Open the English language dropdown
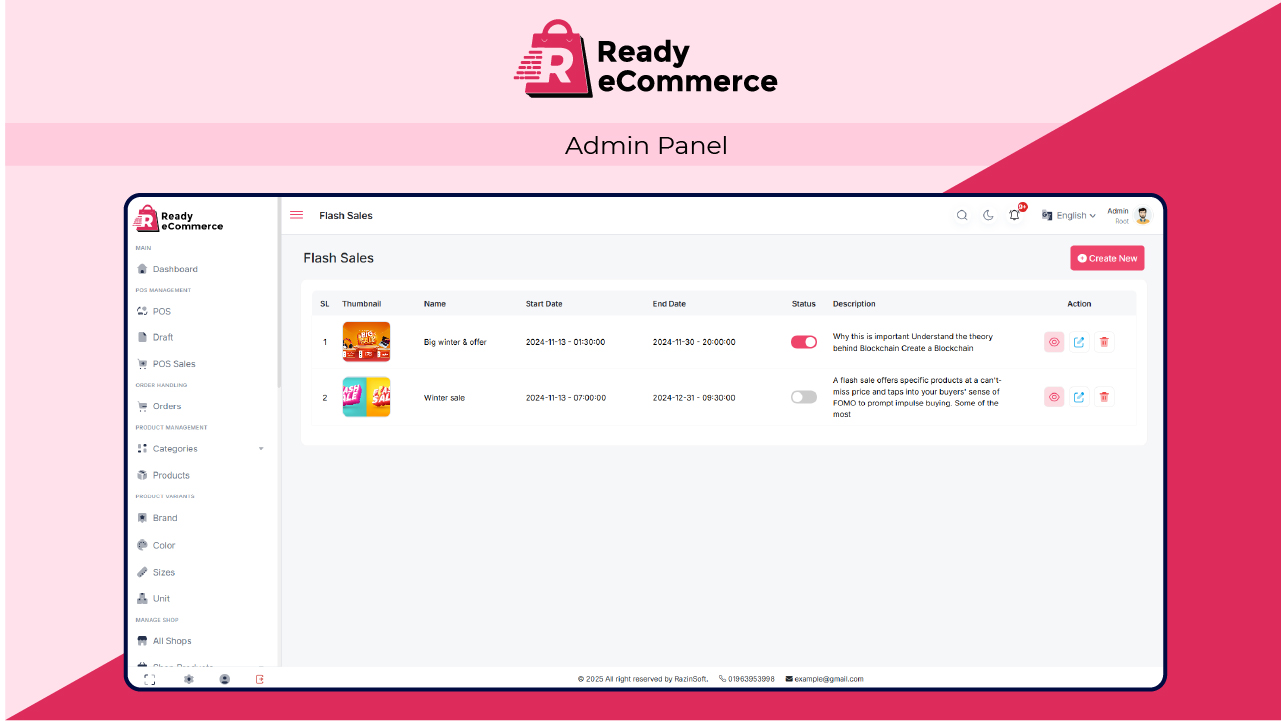 tap(1069, 215)
